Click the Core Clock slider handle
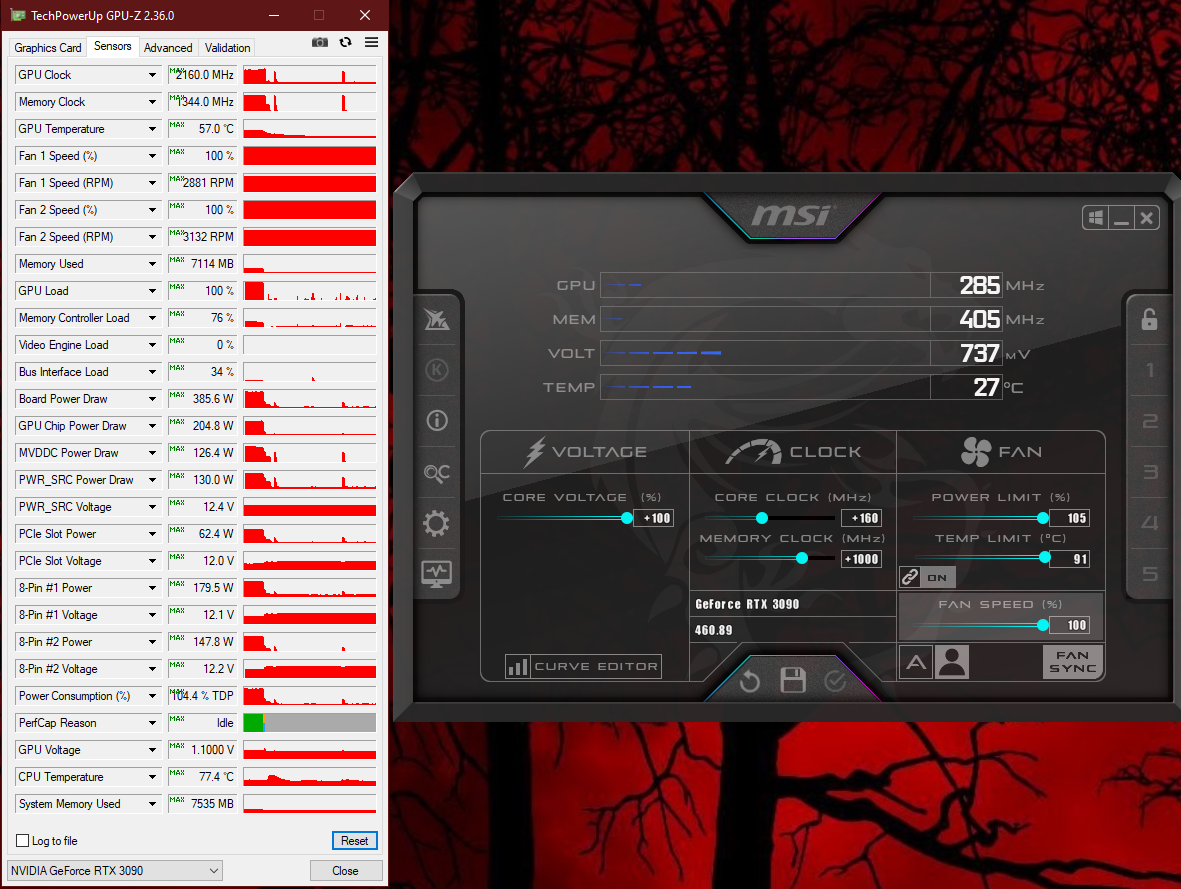 coord(761,518)
